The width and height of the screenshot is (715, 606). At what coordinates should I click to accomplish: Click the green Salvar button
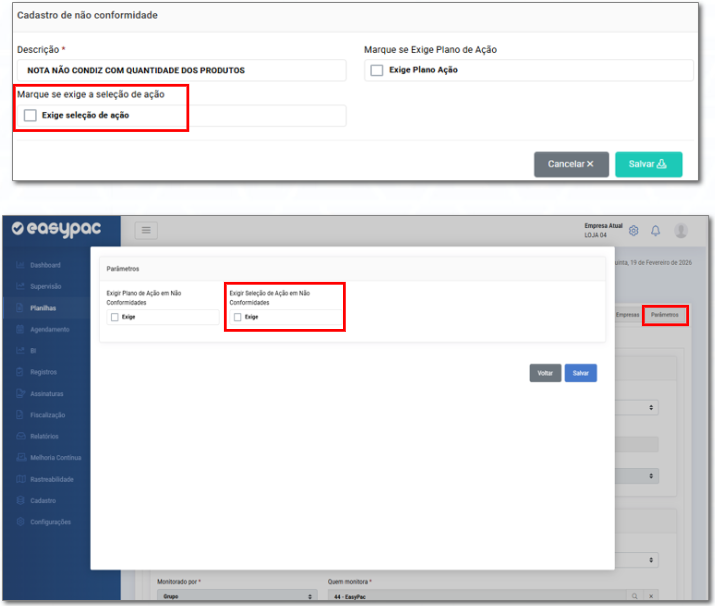pos(648,164)
